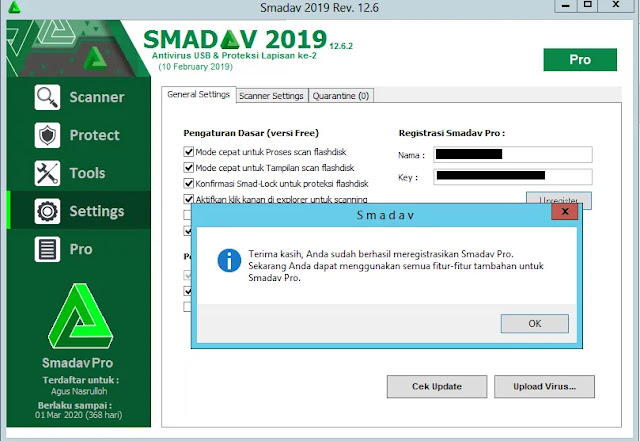Image resolution: width=640 pixels, height=441 pixels.
Task: Click the blue information icon in dialog
Action: pos(229,261)
